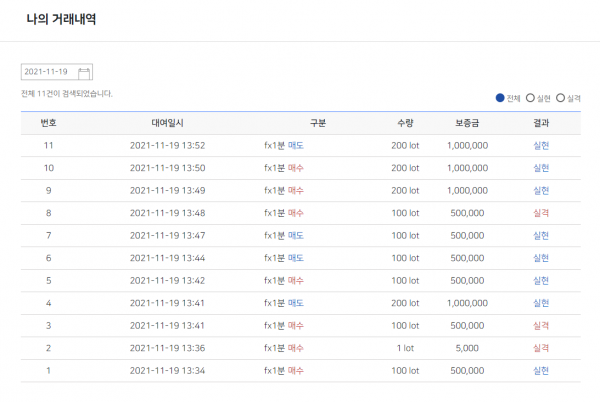Image resolution: width=600 pixels, height=402 pixels.
Task: Click 1,000,000 deposit in row 10
Action: [467, 168]
